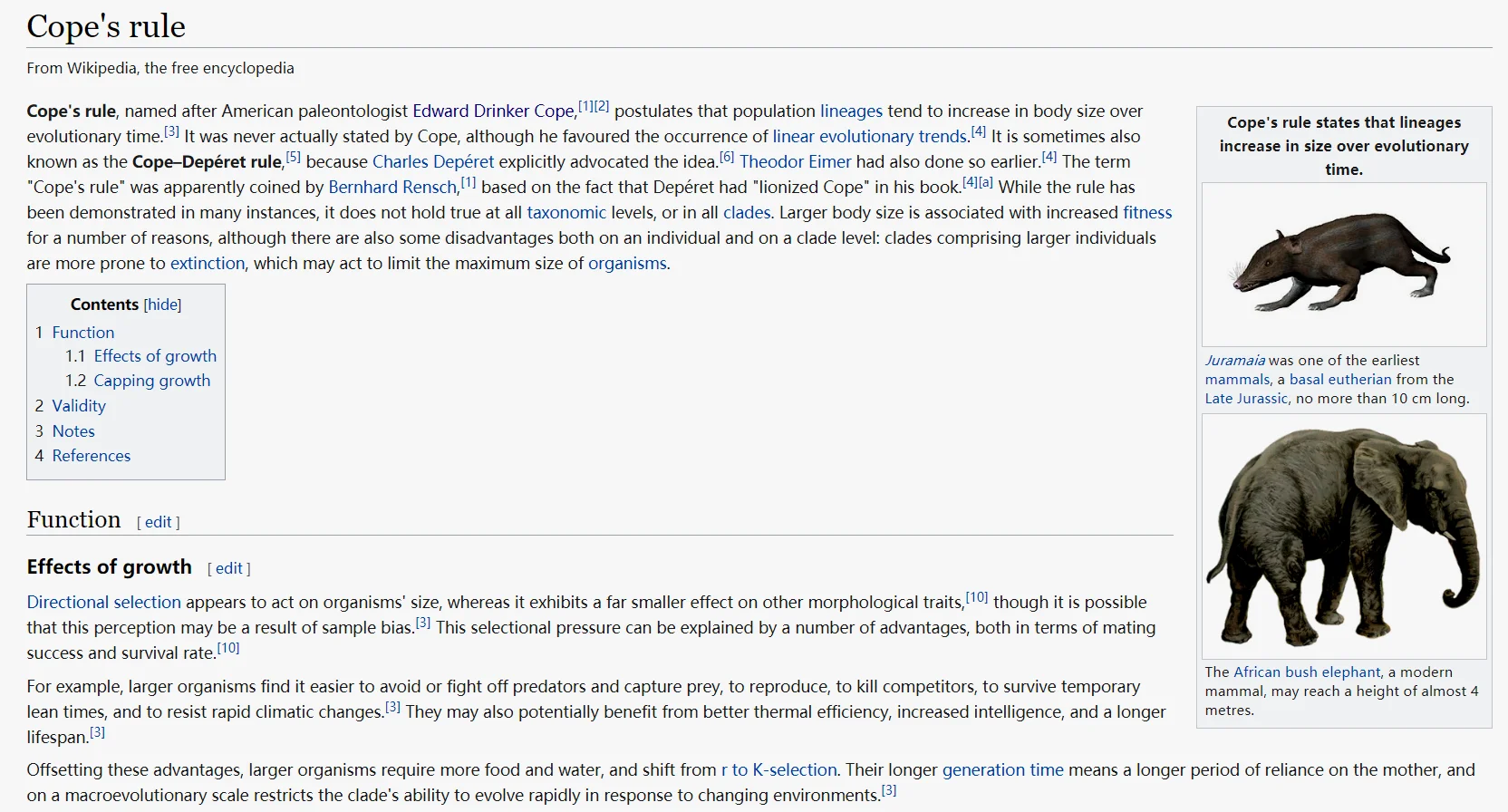Jump to References in contents

tap(92, 456)
